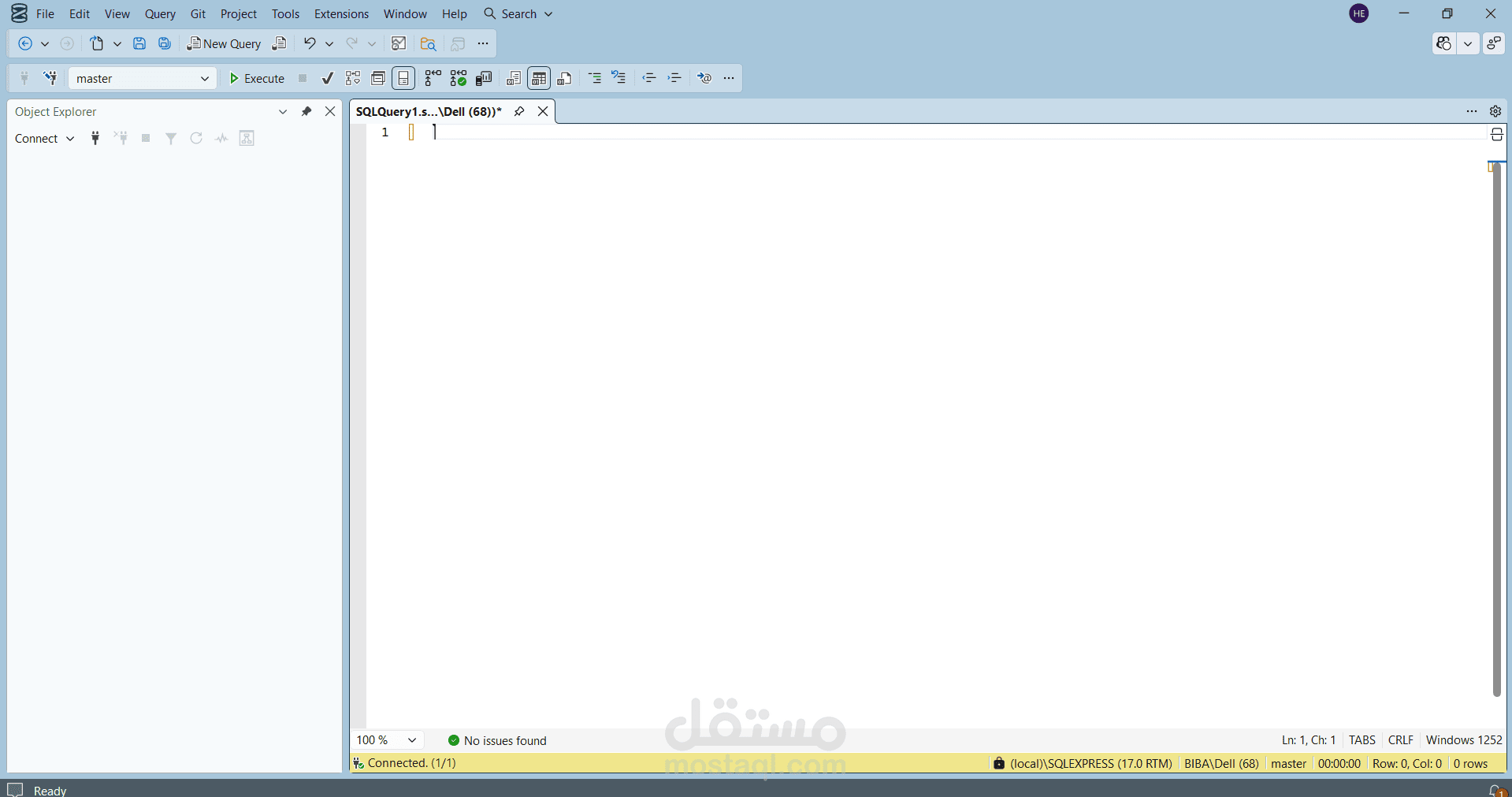Open the Git menu

click(198, 13)
